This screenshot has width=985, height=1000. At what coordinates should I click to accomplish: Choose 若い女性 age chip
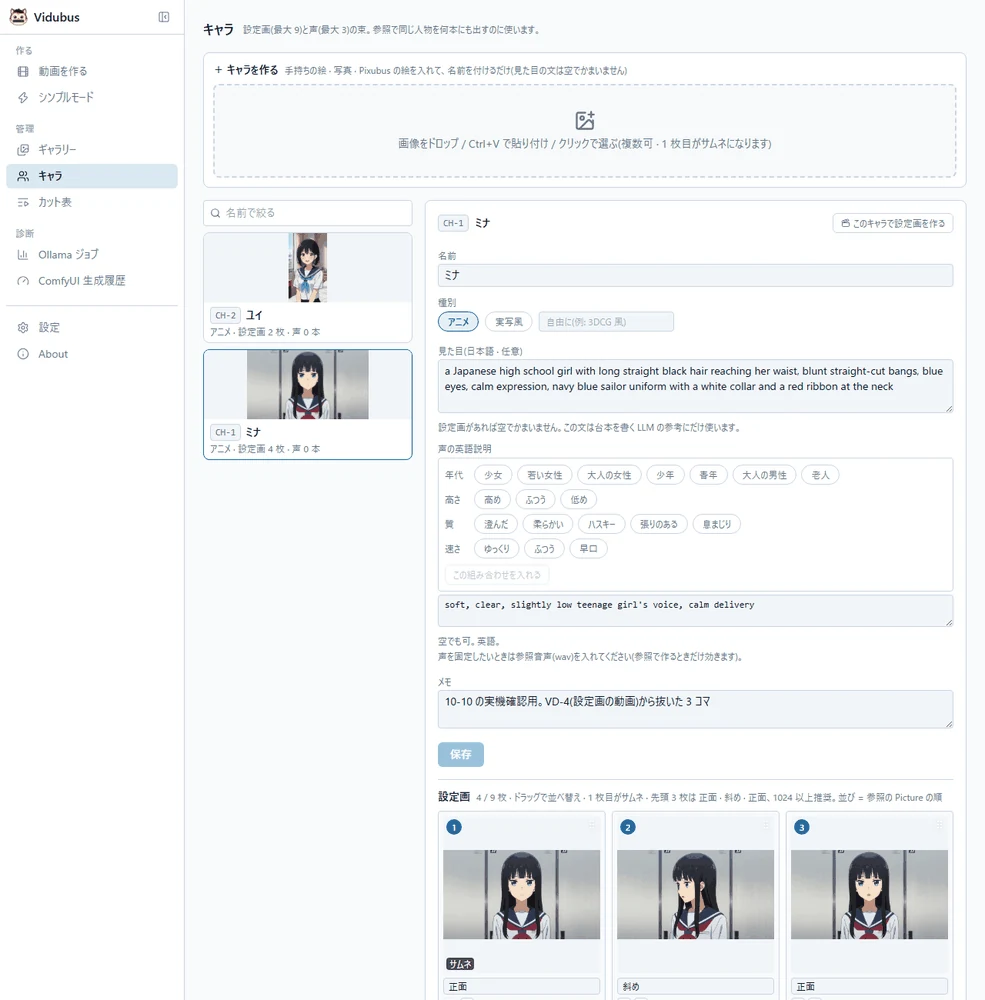click(x=545, y=475)
